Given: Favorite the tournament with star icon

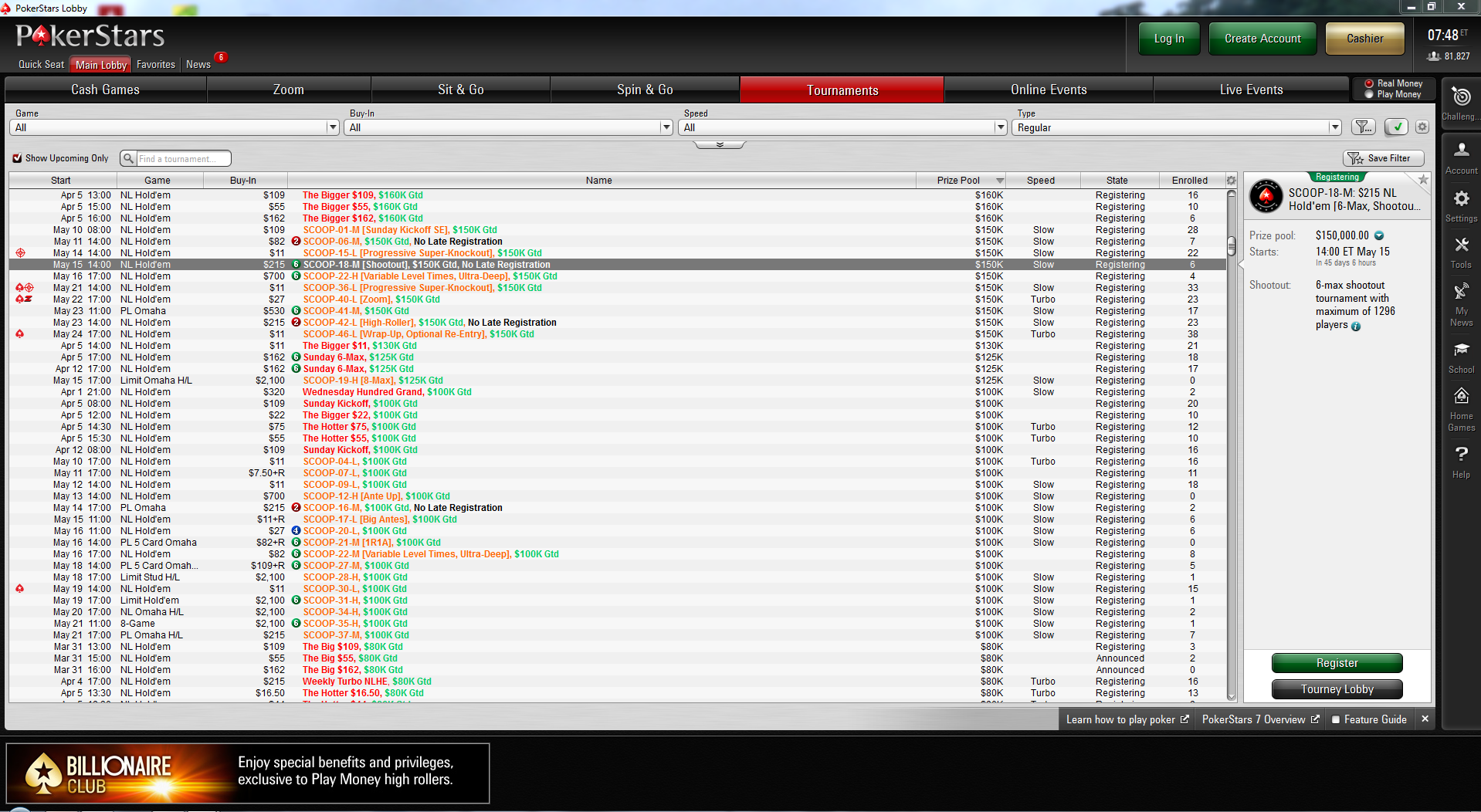Looking at the screenshot, I should click(x=1423, y=180).
